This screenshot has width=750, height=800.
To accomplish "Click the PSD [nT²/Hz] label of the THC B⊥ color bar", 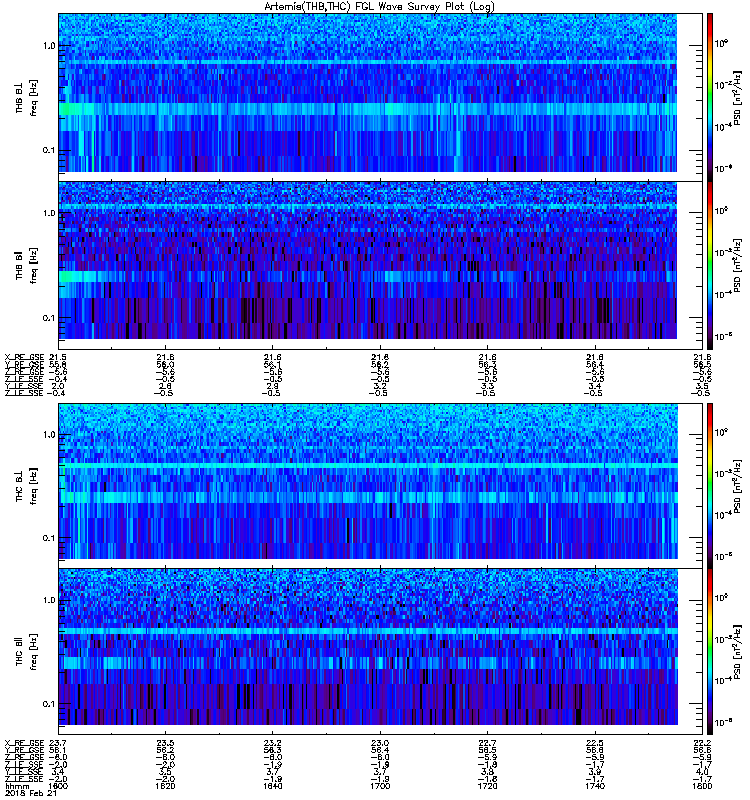I will coord(737,487).
